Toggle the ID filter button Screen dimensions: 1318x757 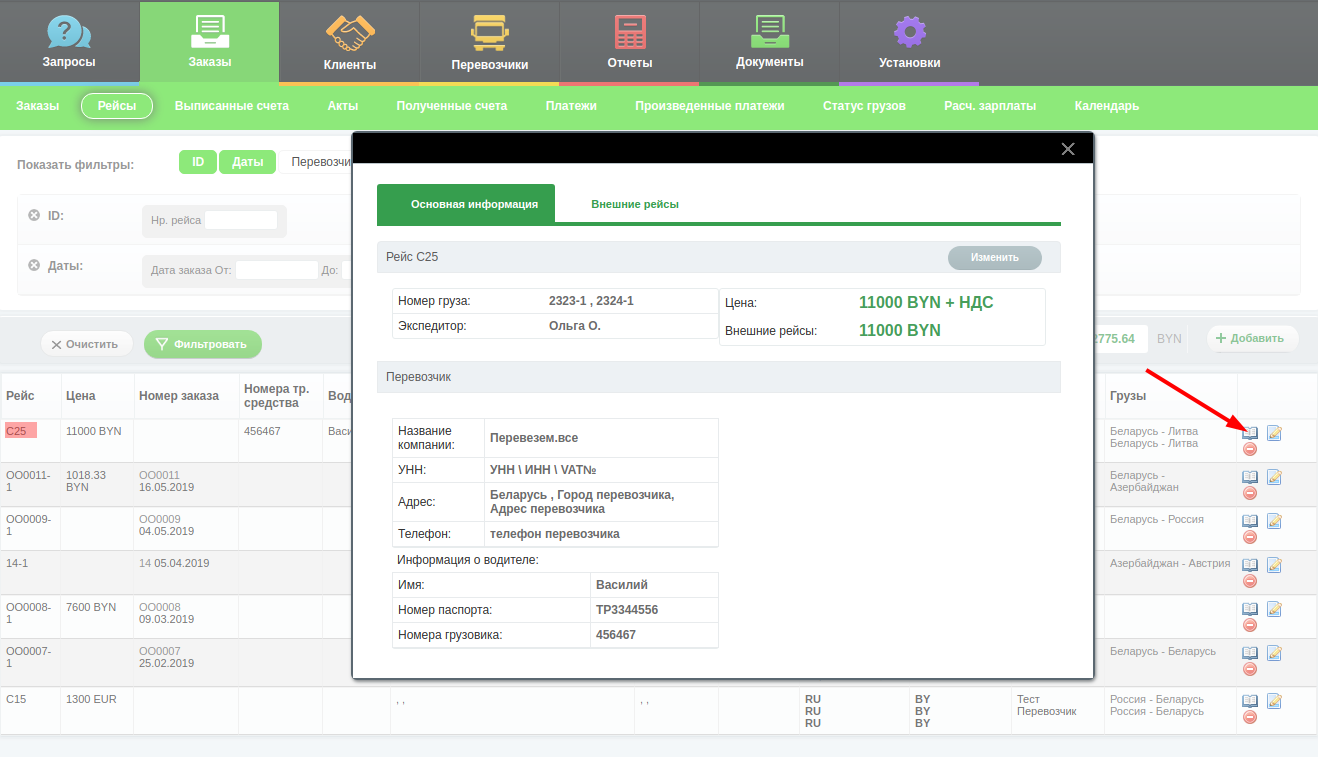(198, 162)
